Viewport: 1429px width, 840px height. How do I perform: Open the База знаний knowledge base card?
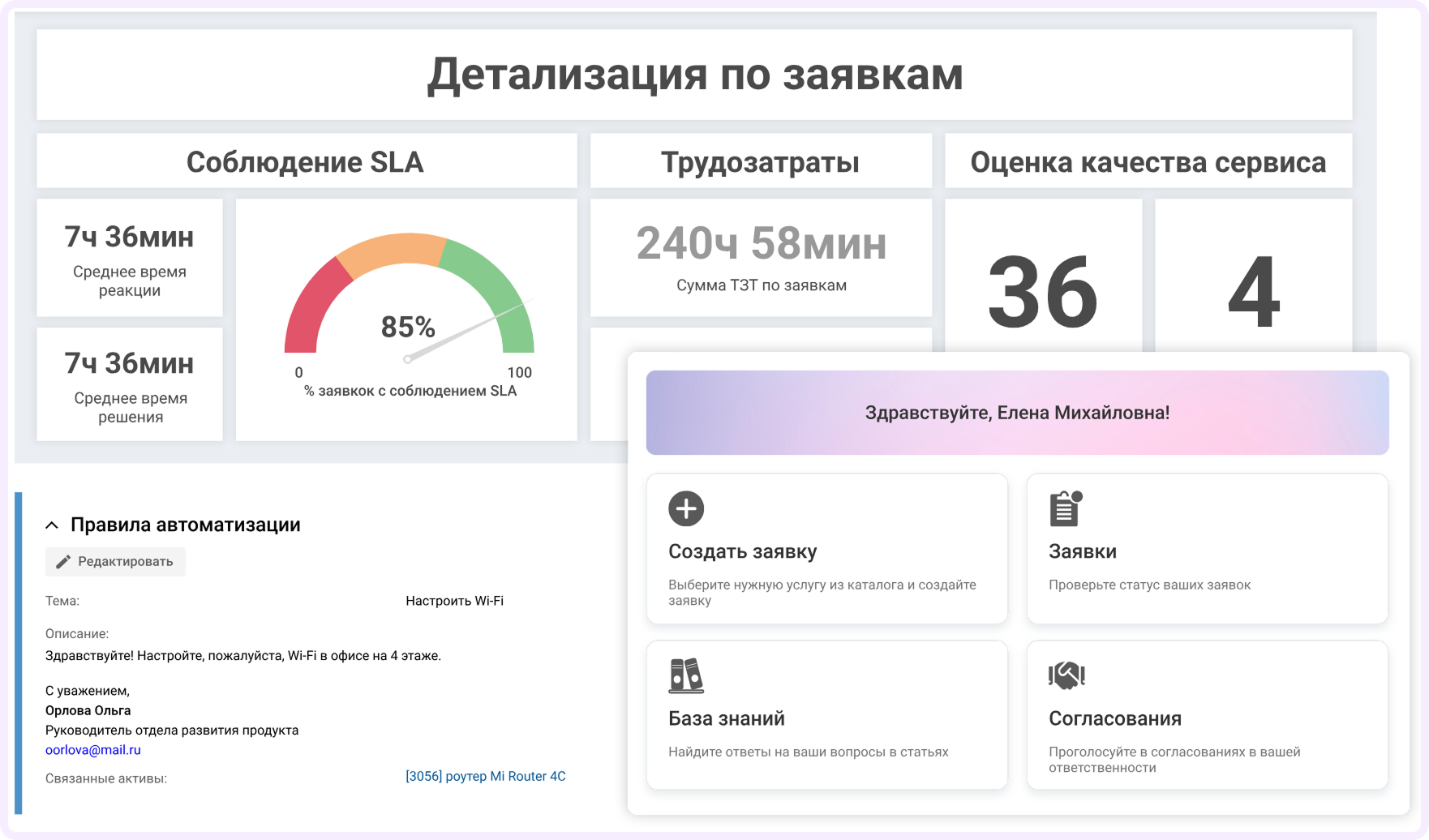coord(826,714)
